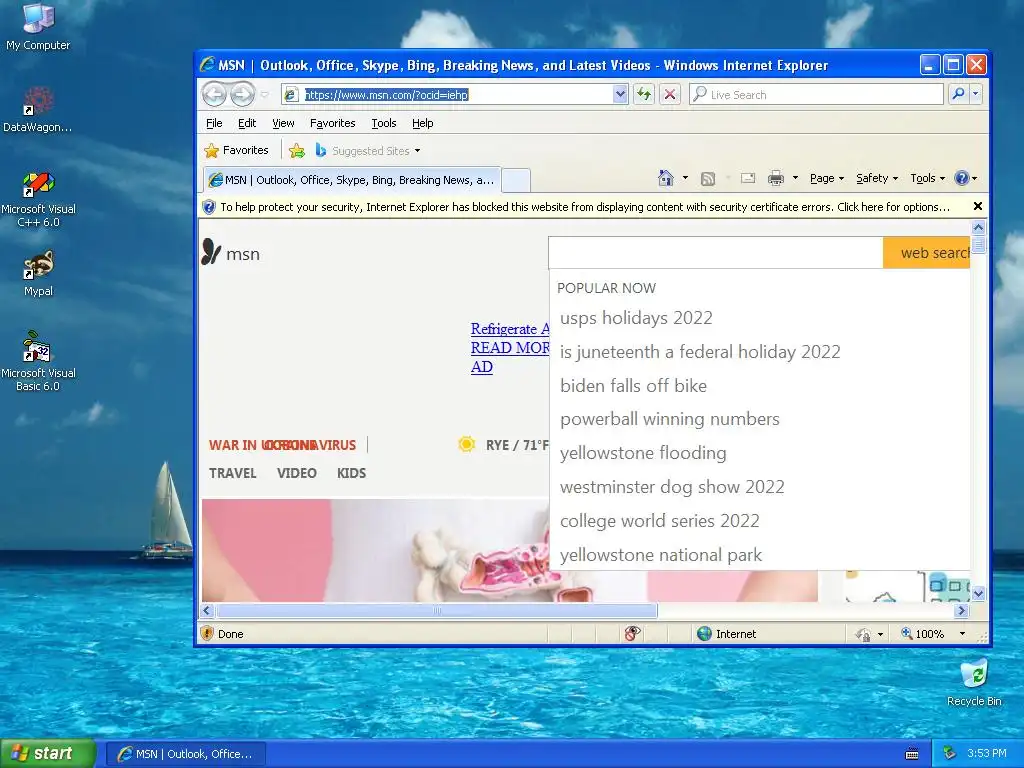Open the VIDEO navigation link
This screenshot has height=768, width=1024.
[296, 473]
